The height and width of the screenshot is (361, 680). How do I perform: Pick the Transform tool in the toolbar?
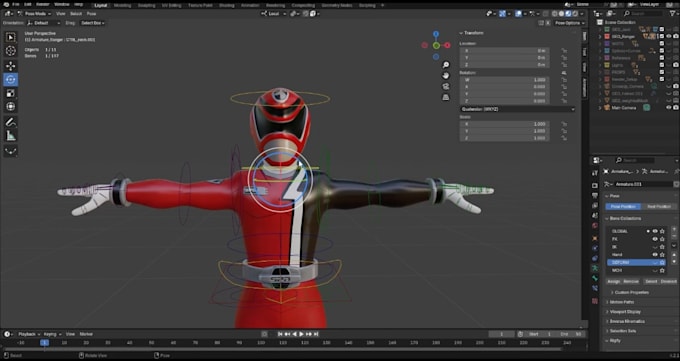pos(10,106)
